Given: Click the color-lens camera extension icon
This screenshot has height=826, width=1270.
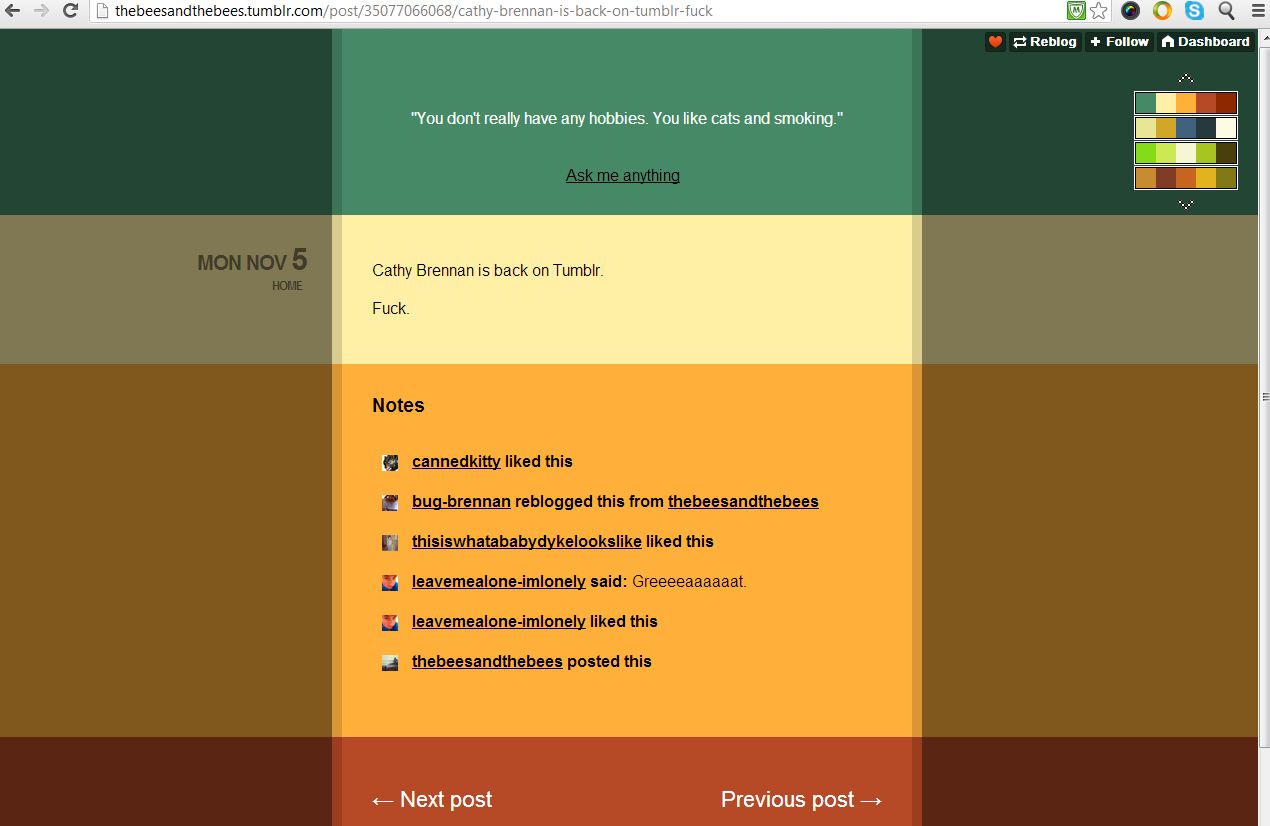Looking at the screenshot, I should pos(1130,11).
